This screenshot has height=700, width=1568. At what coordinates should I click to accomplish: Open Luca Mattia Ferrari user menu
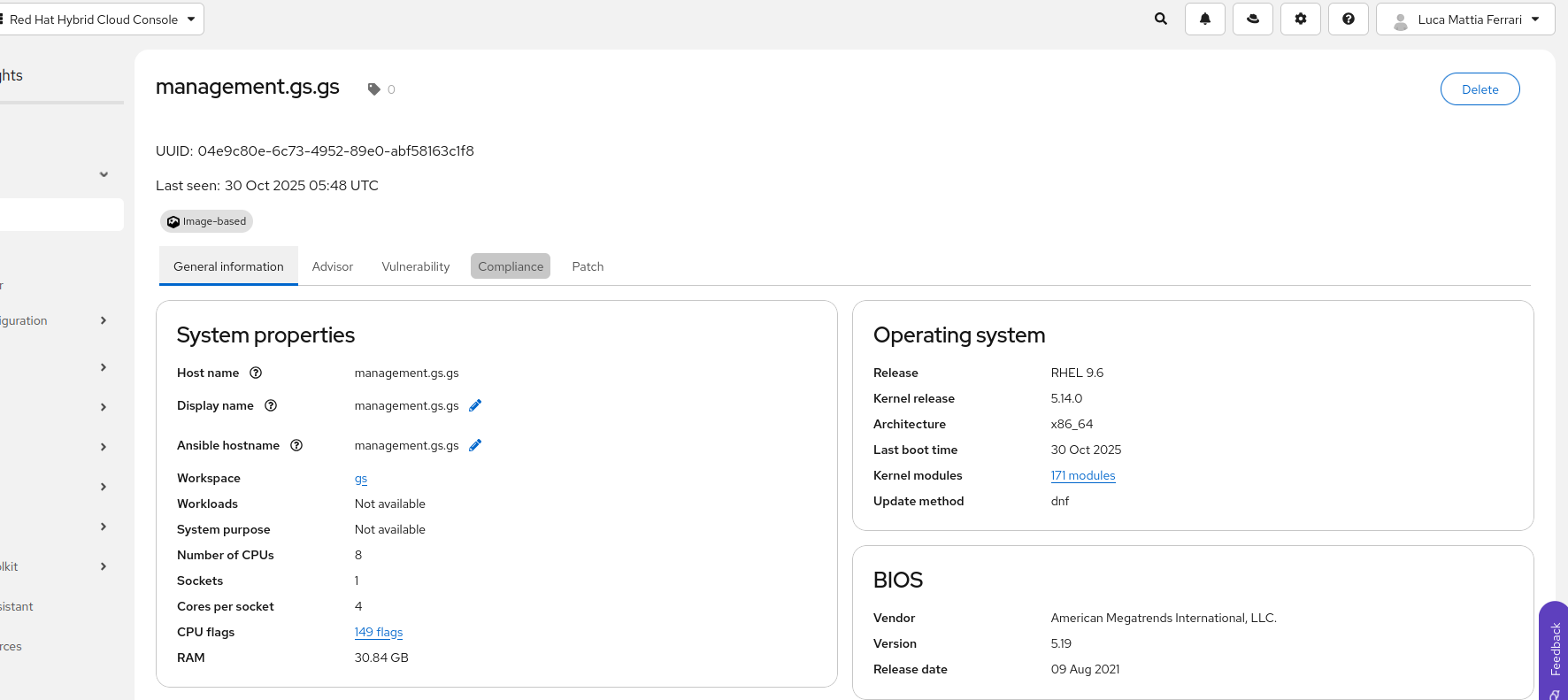1465,19
